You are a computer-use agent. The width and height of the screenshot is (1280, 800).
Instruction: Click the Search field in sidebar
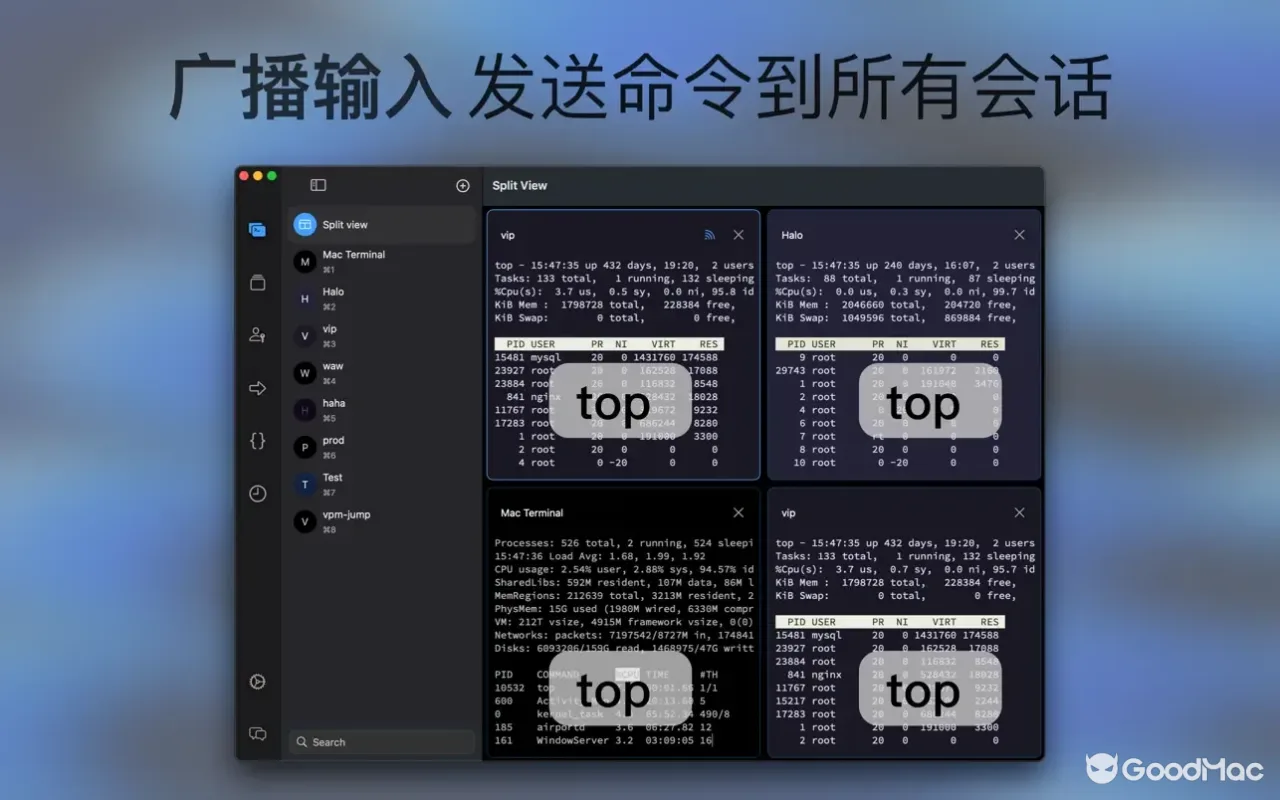[x=382, y=742]
